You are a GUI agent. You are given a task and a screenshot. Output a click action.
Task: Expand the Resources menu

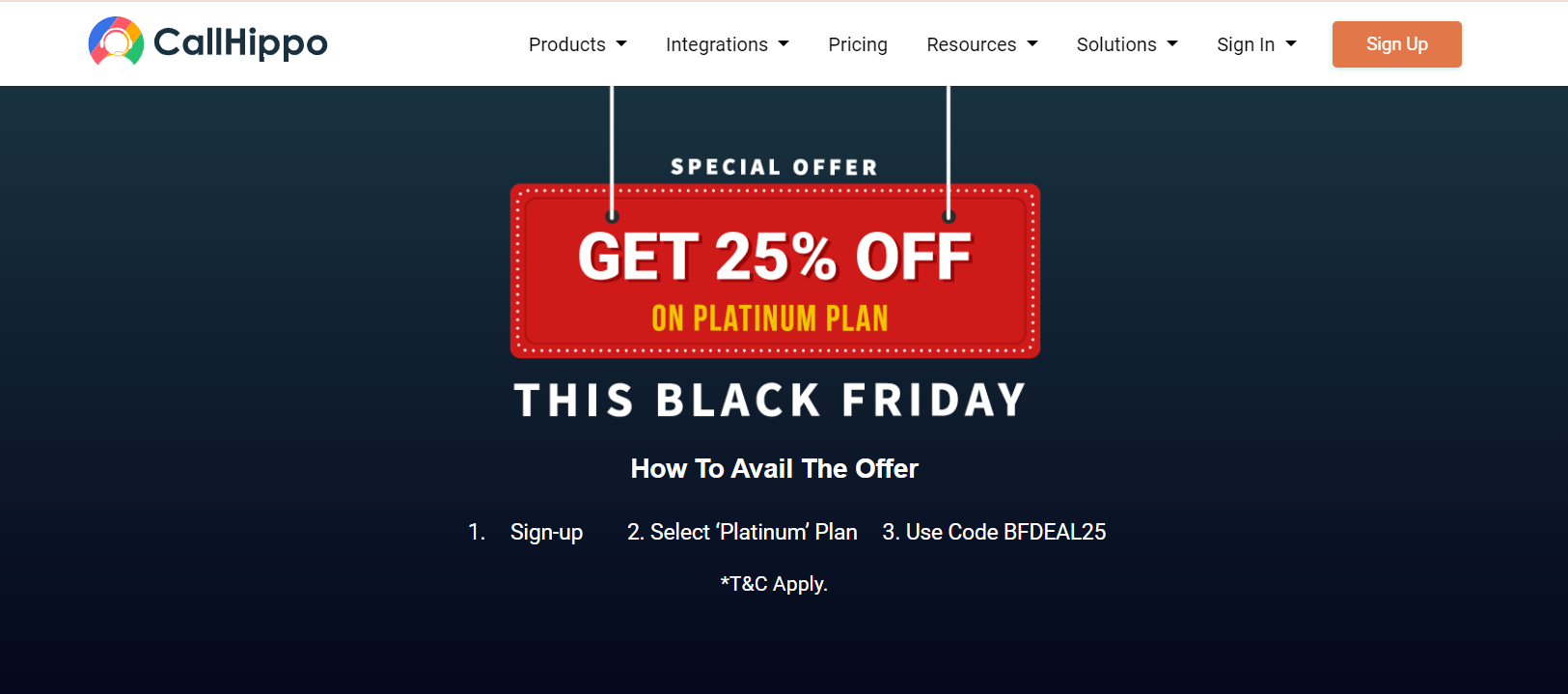(x=971, y=44)
